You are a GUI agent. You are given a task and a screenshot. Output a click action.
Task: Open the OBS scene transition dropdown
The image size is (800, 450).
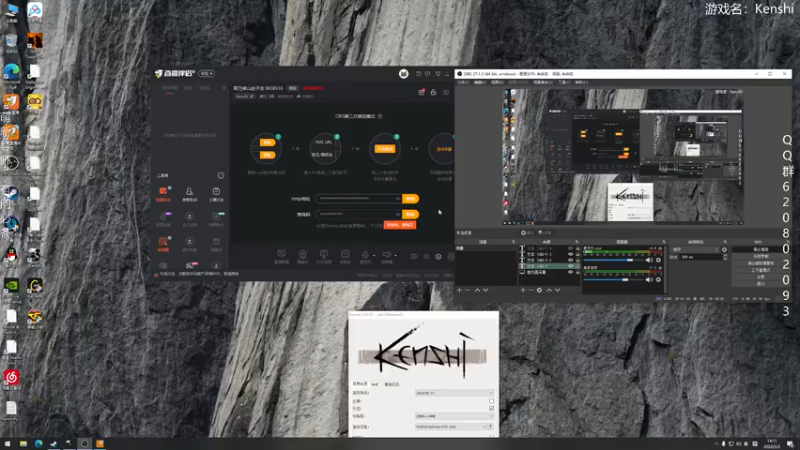tap(695, 249)
